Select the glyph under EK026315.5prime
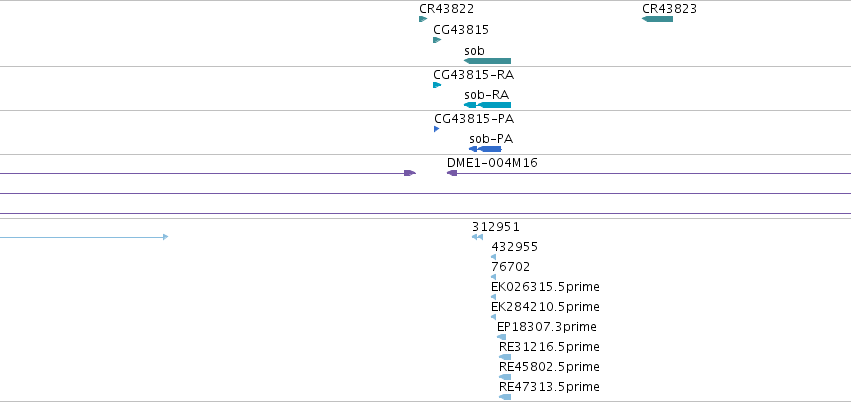This screenshot has width=851, height=402. tap(493, 297)
